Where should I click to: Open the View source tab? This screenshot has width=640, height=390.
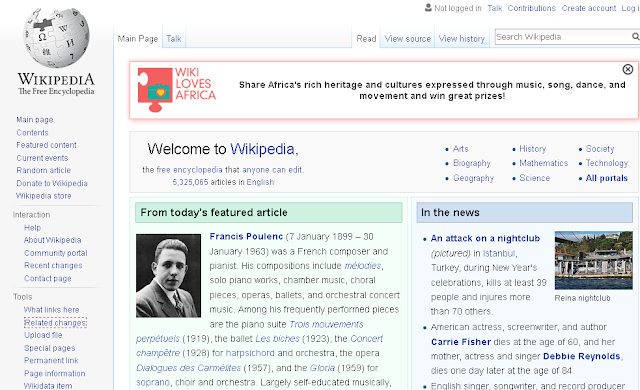tap(407, 39)
